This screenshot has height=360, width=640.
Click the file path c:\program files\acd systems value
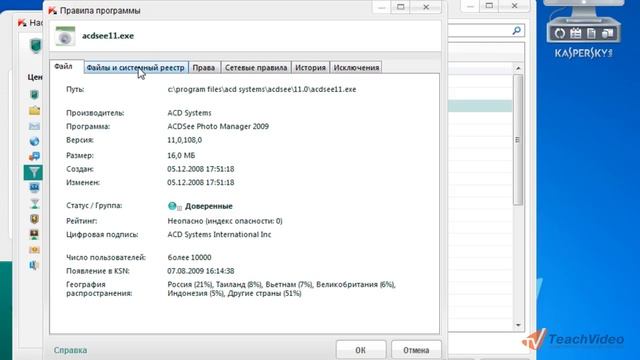(x=262, y=89)
